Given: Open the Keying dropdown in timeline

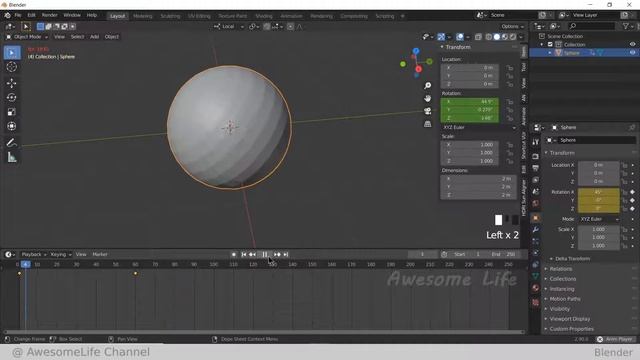Looking at the screenshot, I should 60,254.
